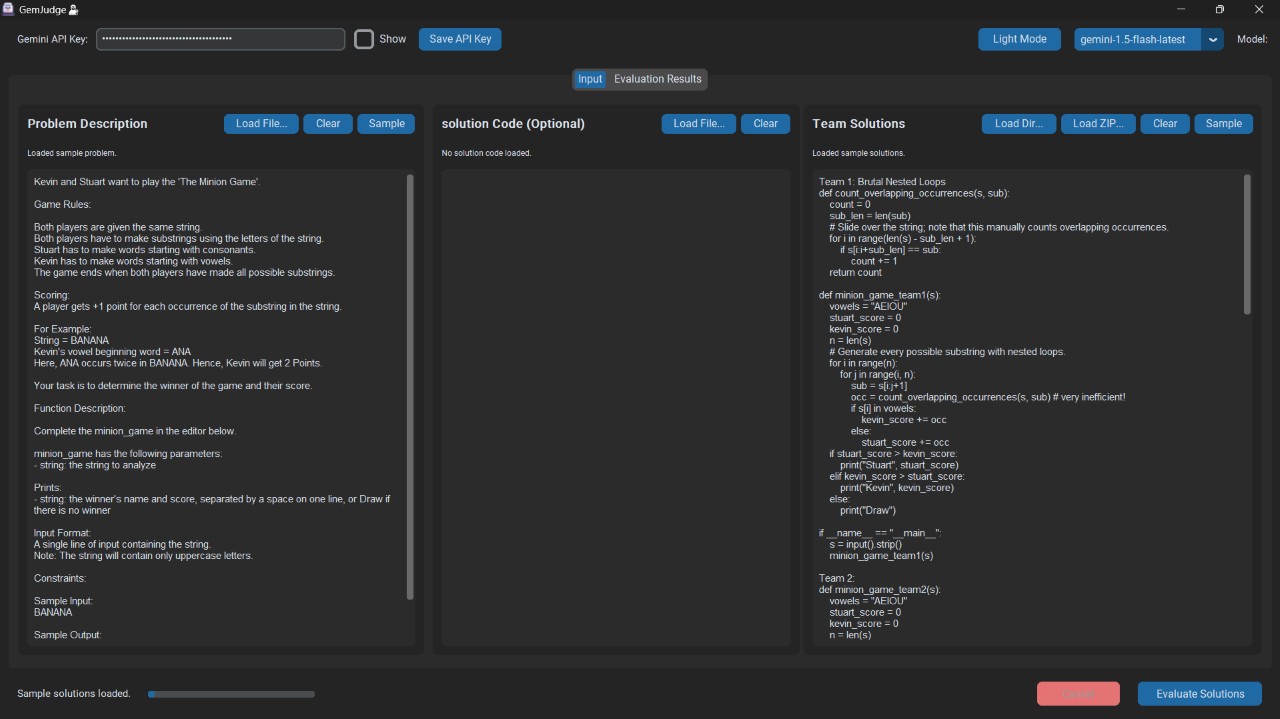Clear the Problem Description panel
The width and height of the screenshot is (1280, 719).
point(327,123)
